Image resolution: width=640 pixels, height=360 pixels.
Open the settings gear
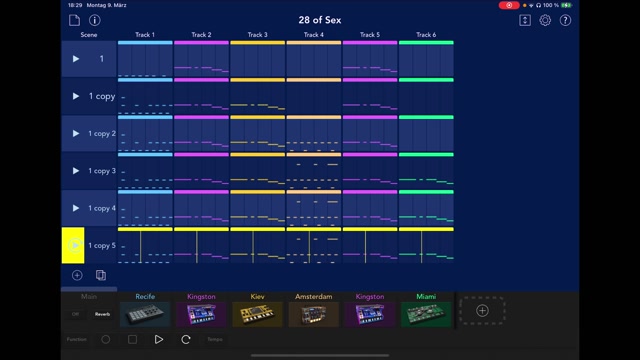click(545, 20)
